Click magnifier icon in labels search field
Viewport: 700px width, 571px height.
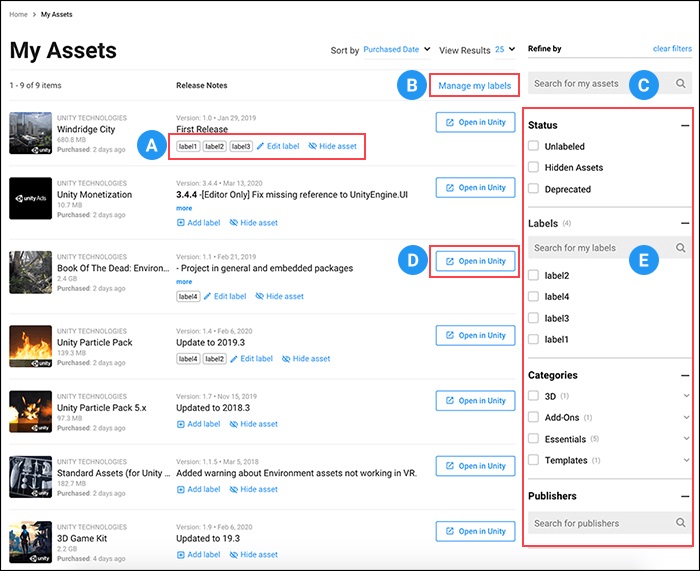coord(680,248)
